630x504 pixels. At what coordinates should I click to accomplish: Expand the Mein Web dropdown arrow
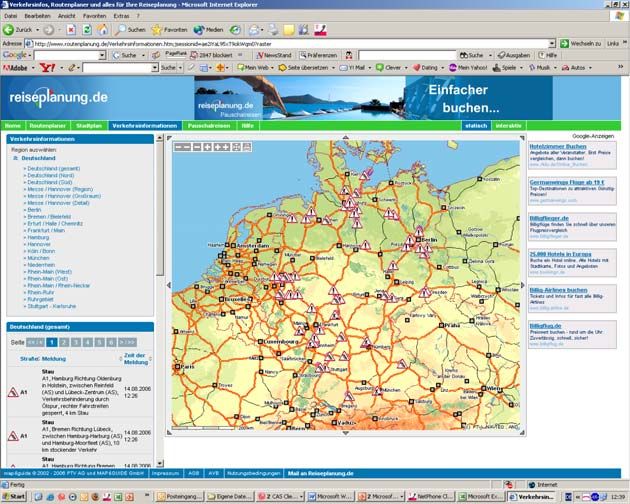(x=272, y=68)
